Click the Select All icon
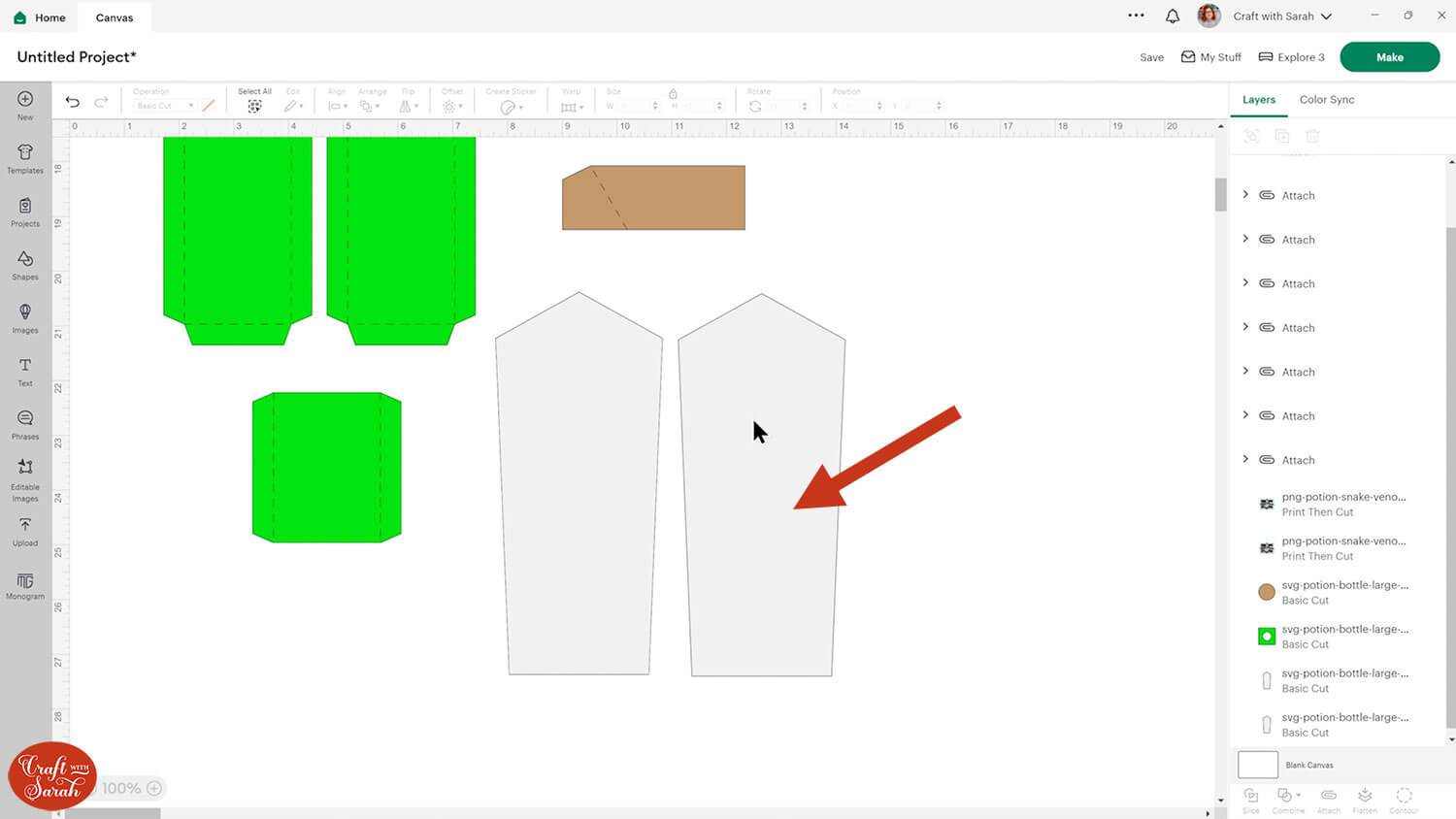 pyautogui.click(x=254, y=106)
